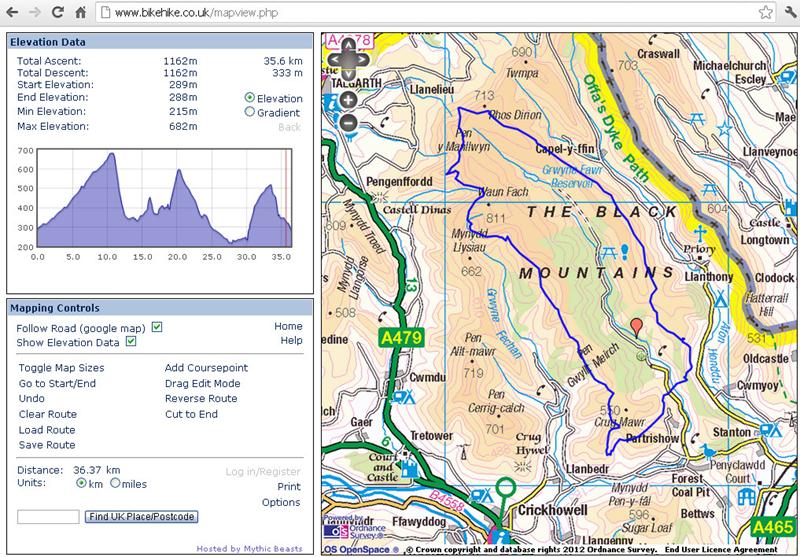Select the Elevation radio button

(x=249, y=98)
